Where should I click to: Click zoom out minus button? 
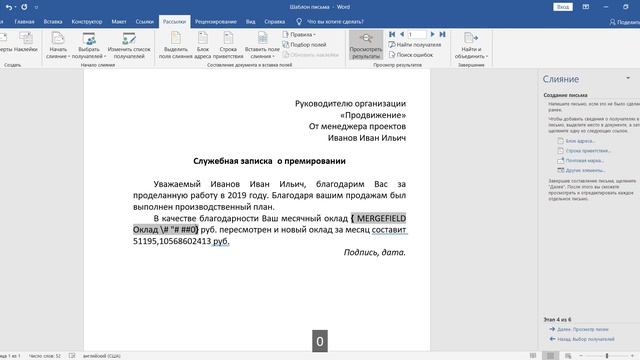pyautogui.click(x=581, y=356)
